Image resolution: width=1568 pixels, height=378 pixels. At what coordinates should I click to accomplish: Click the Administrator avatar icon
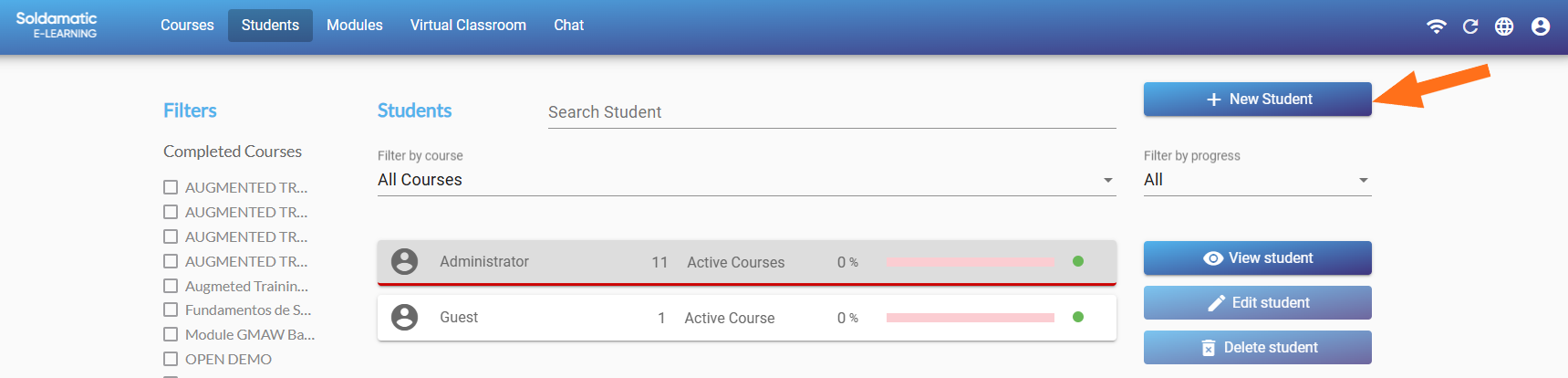404,262
